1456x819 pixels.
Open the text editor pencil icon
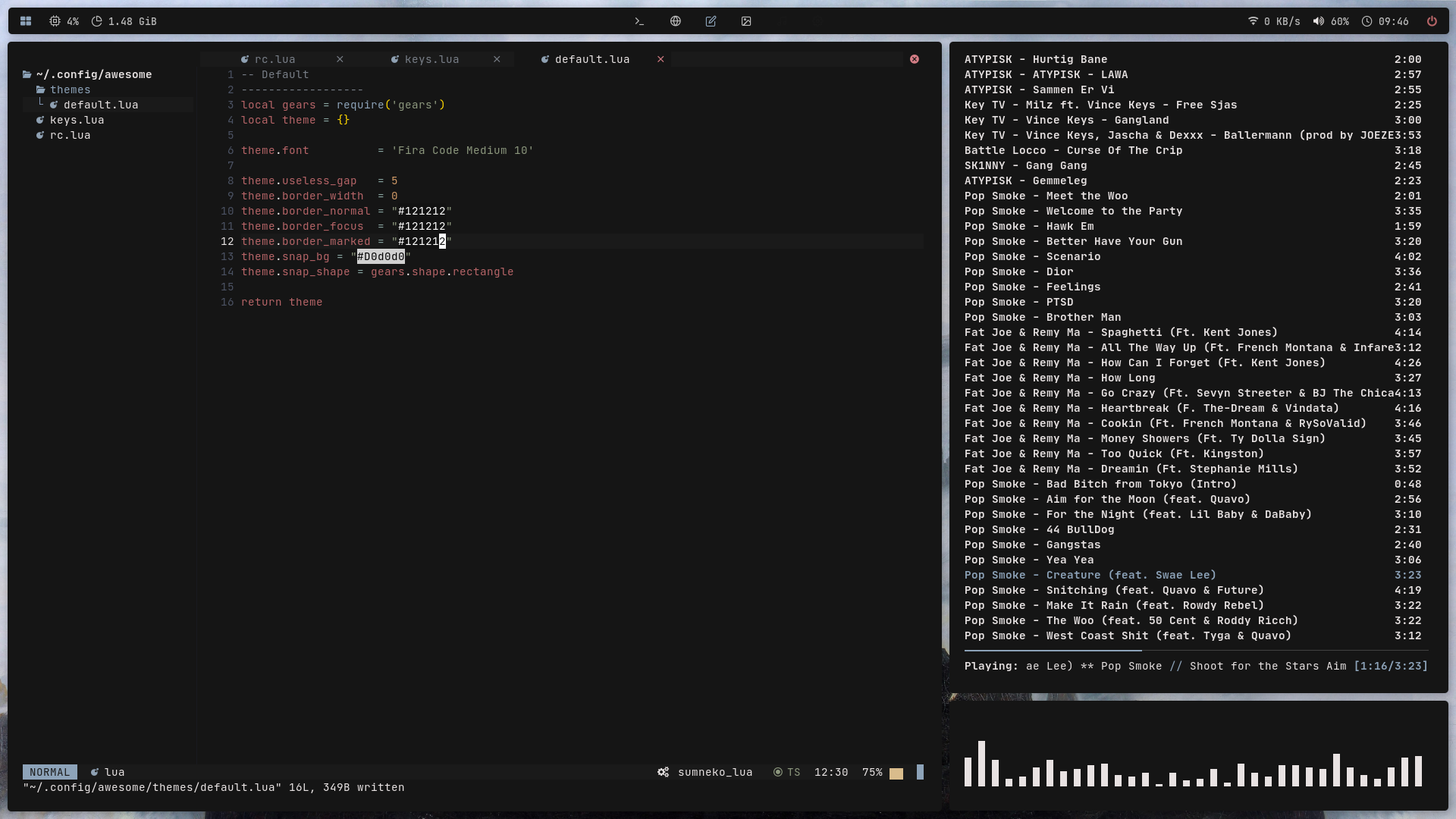pos(711,21)
